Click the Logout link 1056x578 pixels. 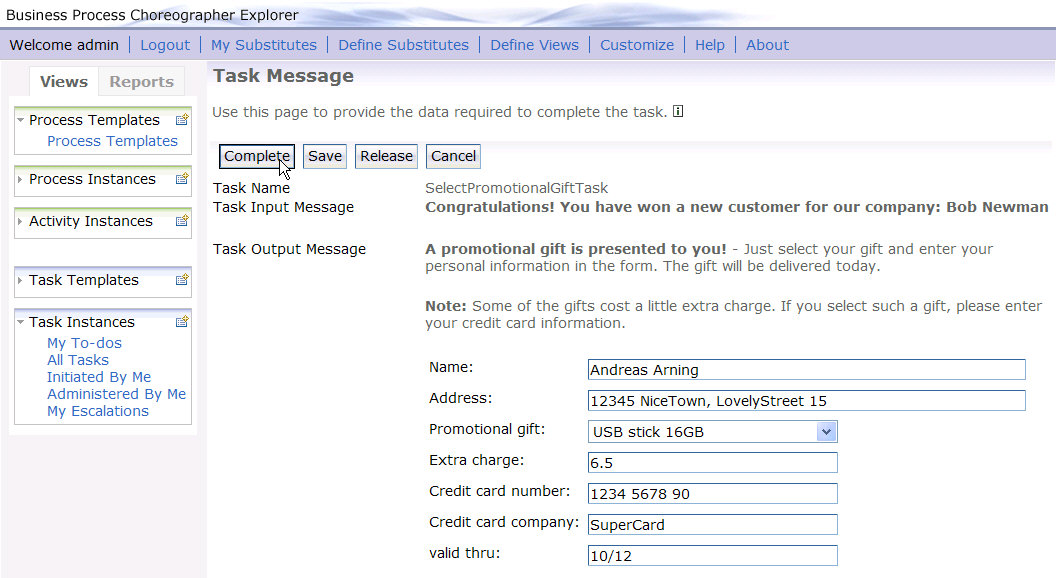pyautogui.click(x=165, y=45)
